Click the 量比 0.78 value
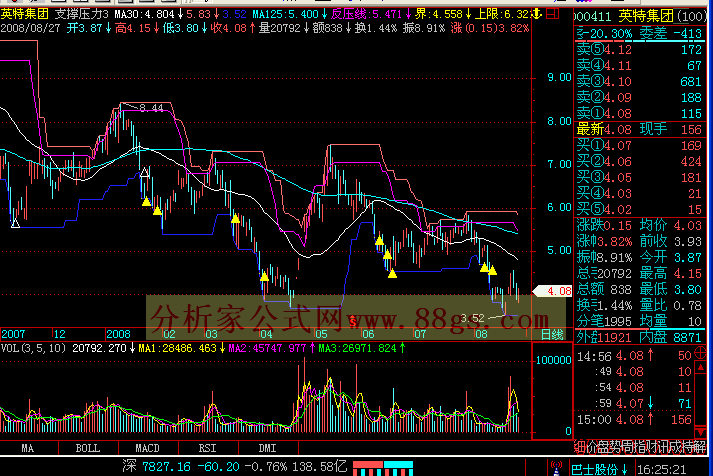This screenshot has width=713, height=476. point(689,306)
